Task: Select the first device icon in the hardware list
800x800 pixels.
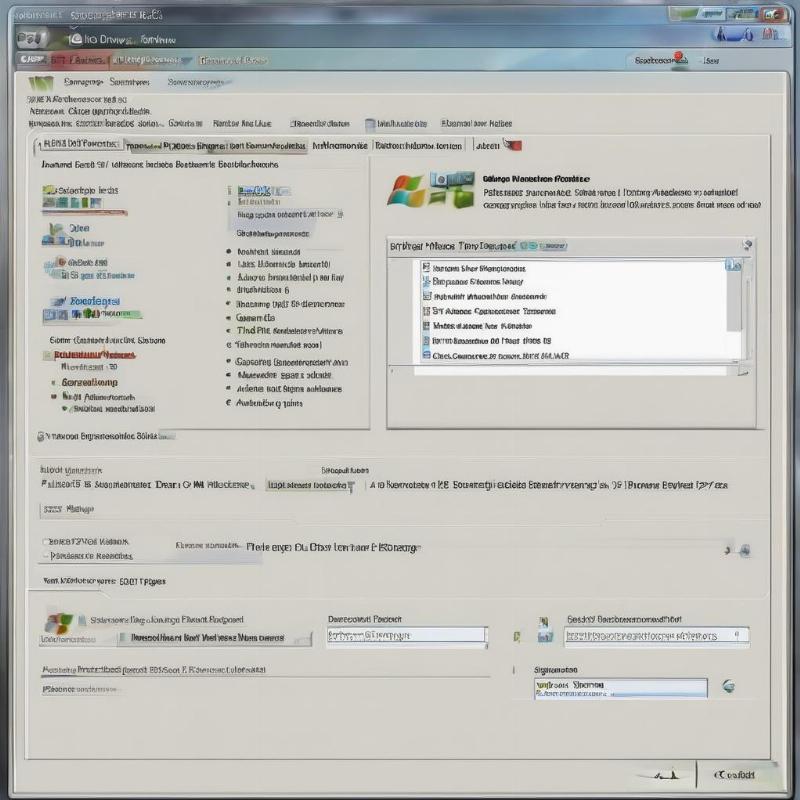Action: (x=425, y=268)
